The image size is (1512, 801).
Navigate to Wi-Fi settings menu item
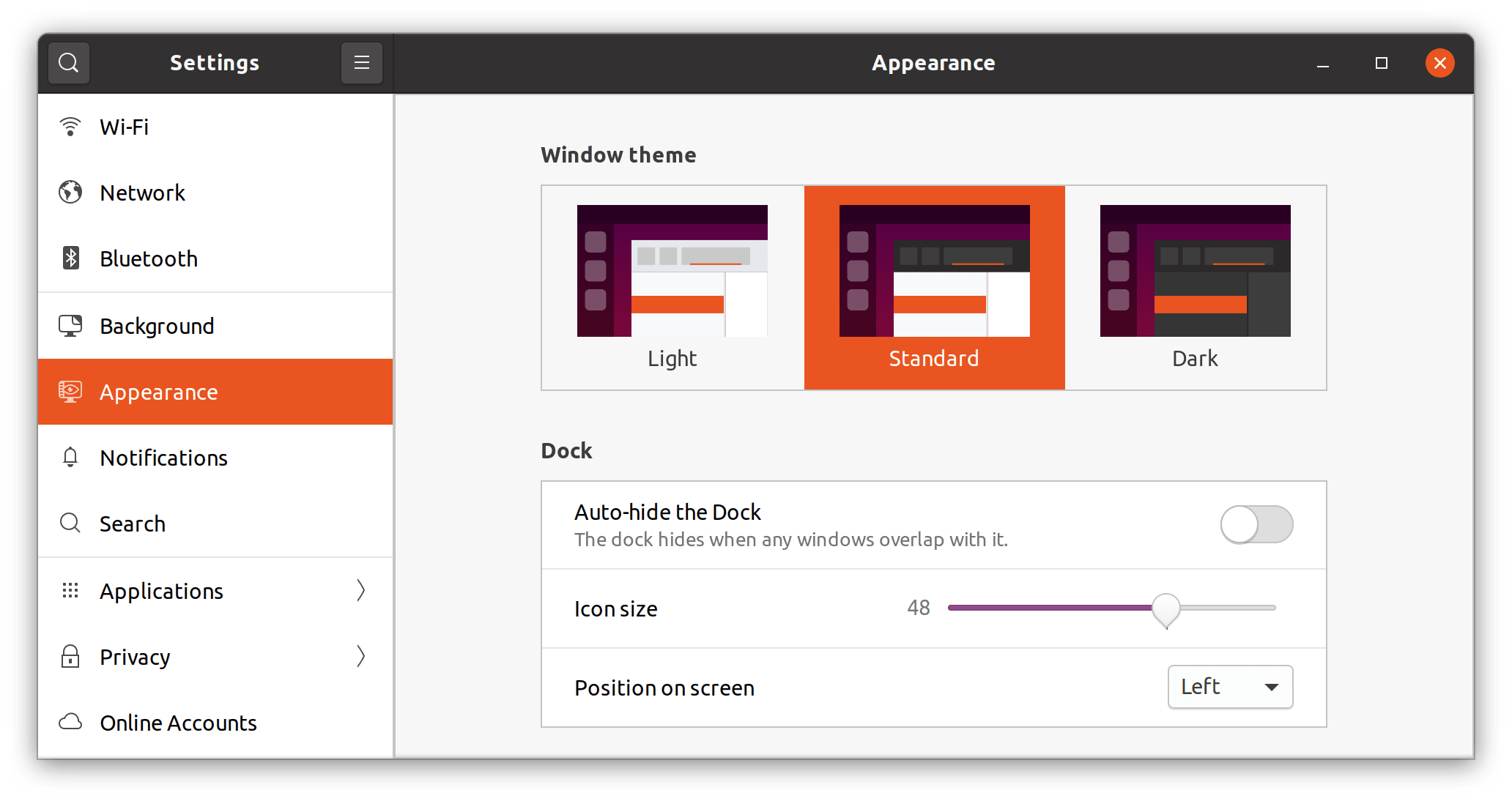tap(213, 126)
